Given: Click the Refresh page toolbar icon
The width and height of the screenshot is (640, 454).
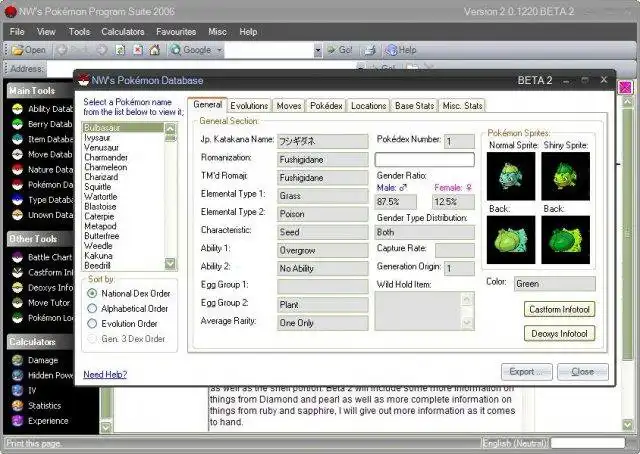Looking at the screenshot, I should point(120,50).
